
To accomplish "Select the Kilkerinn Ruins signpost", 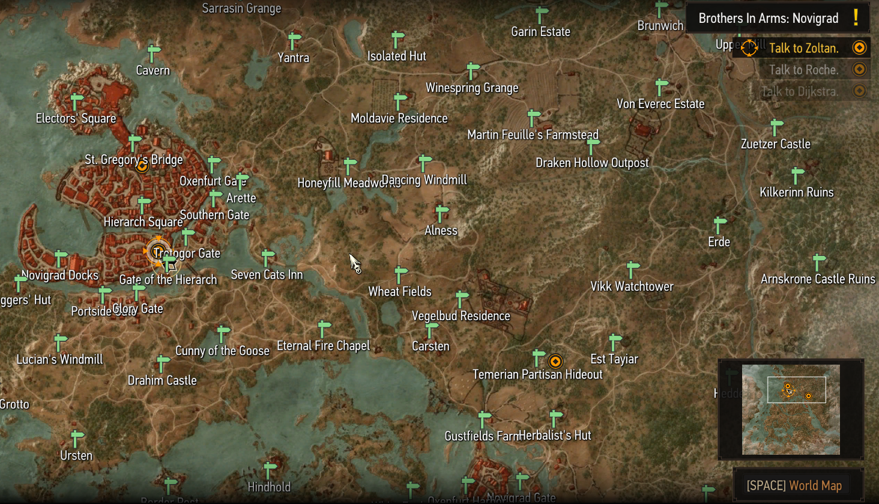I will (x=798, y=175).
